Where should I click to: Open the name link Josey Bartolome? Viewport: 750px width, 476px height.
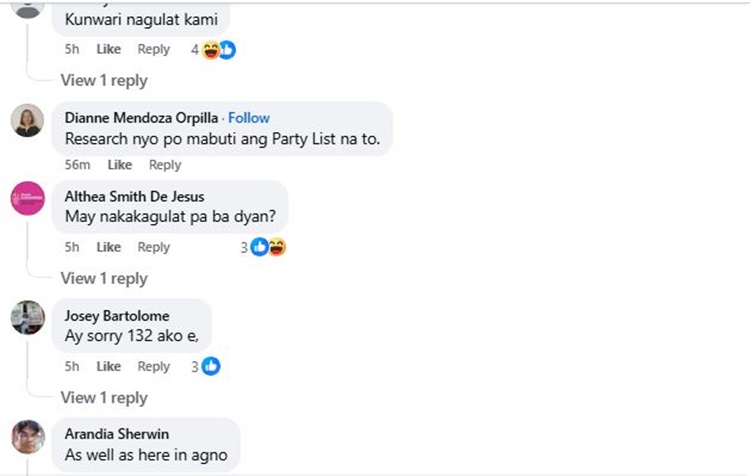pos(117,316)
